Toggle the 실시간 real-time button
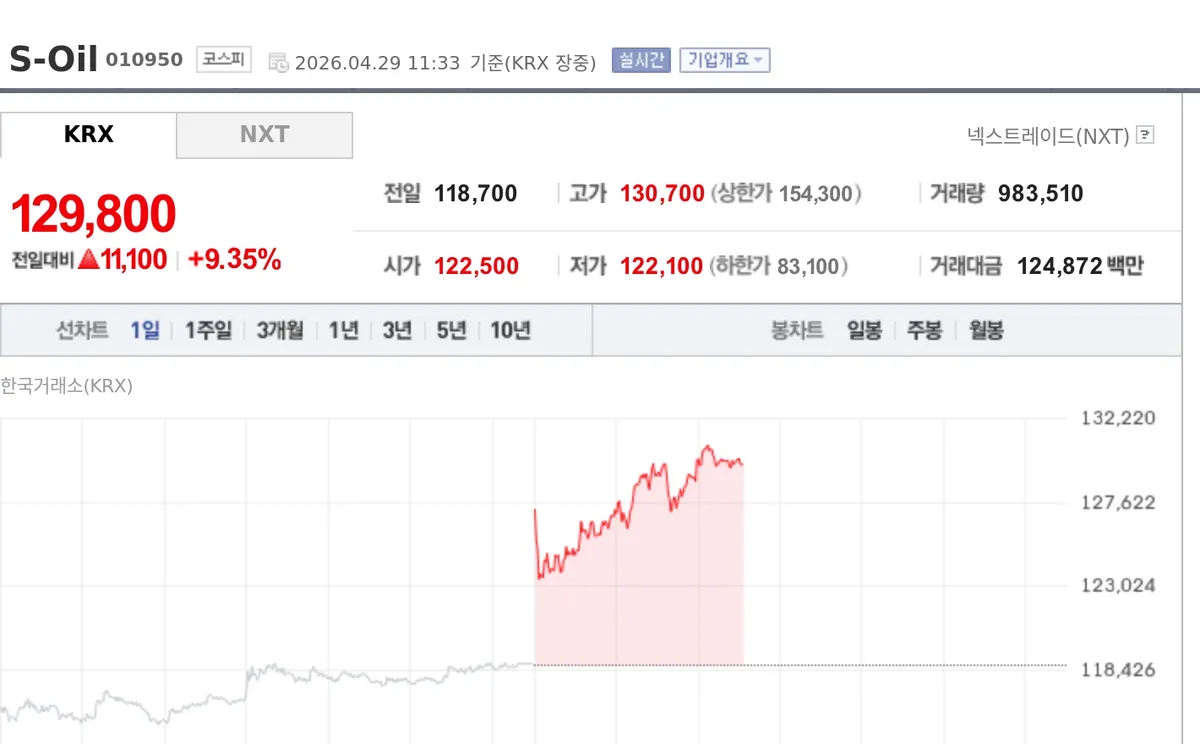Viewport: 1200px width, 744px height. [641, 60]
